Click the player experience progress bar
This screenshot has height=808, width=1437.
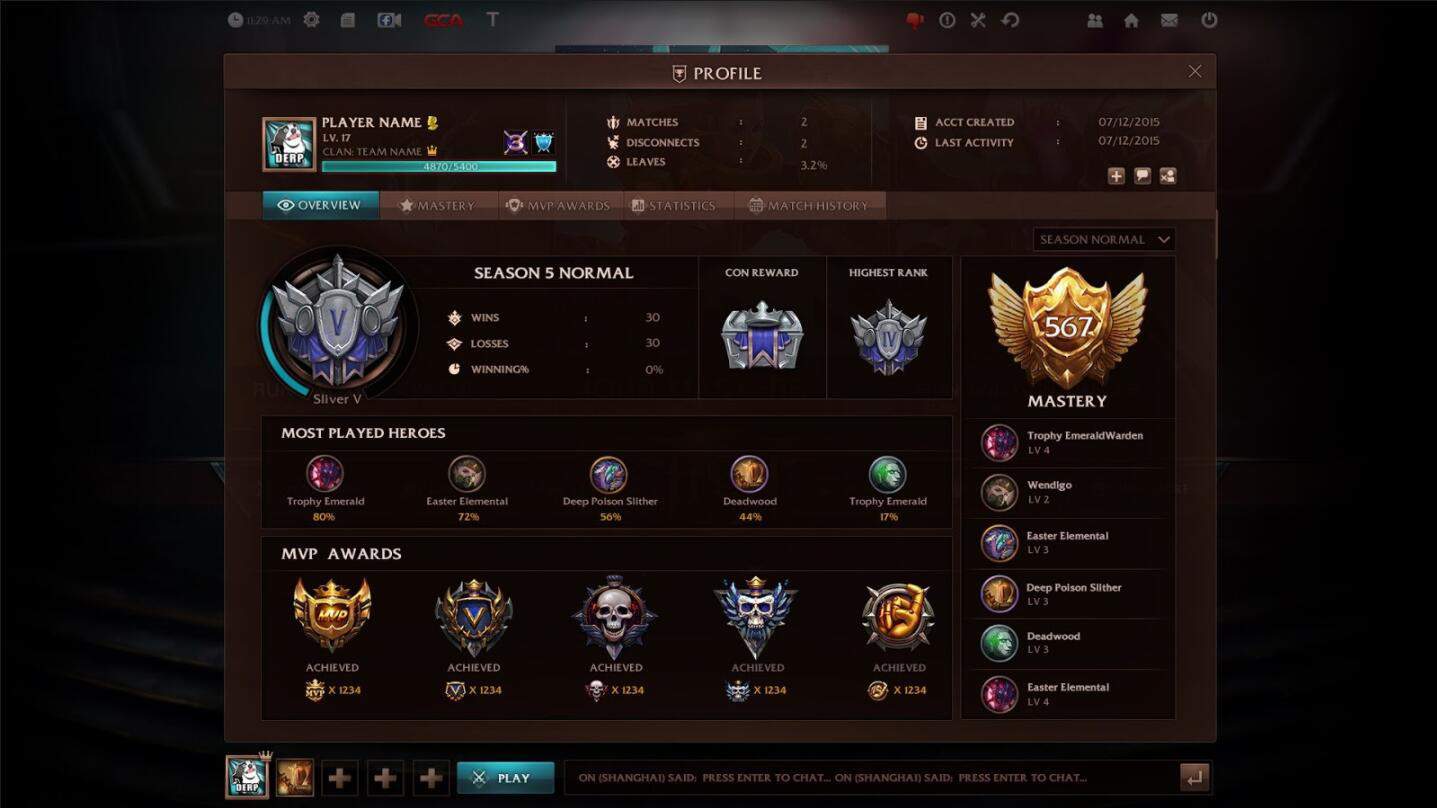coord(439,167)
